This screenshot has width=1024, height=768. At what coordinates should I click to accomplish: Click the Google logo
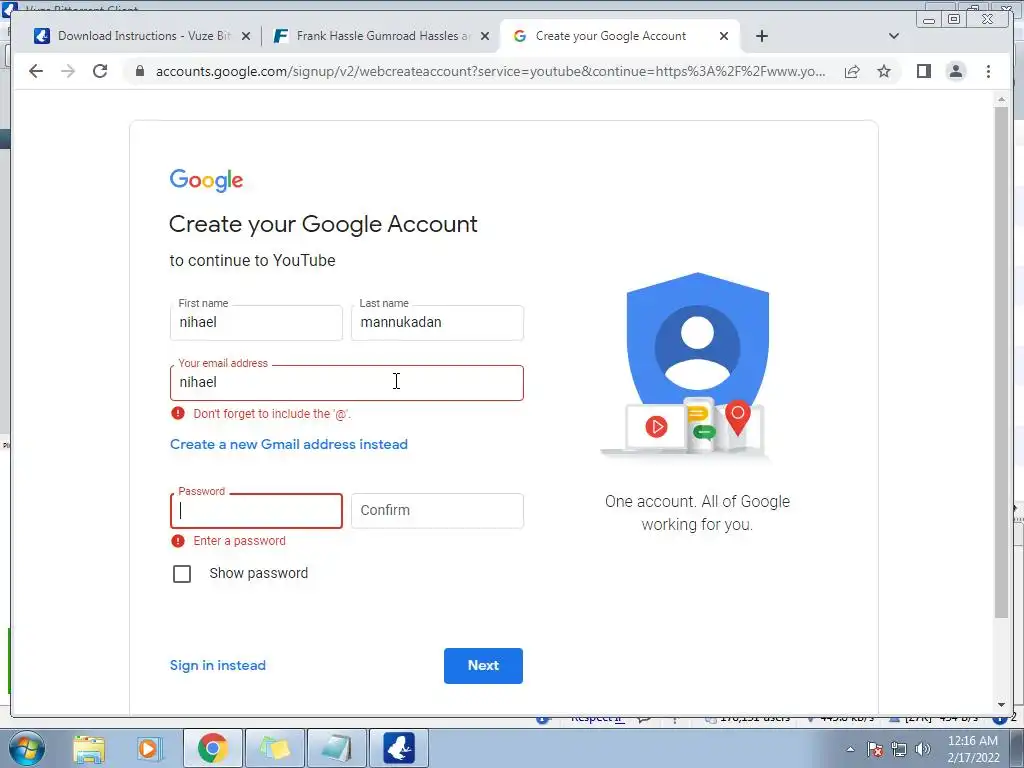(x=206, y=180)
